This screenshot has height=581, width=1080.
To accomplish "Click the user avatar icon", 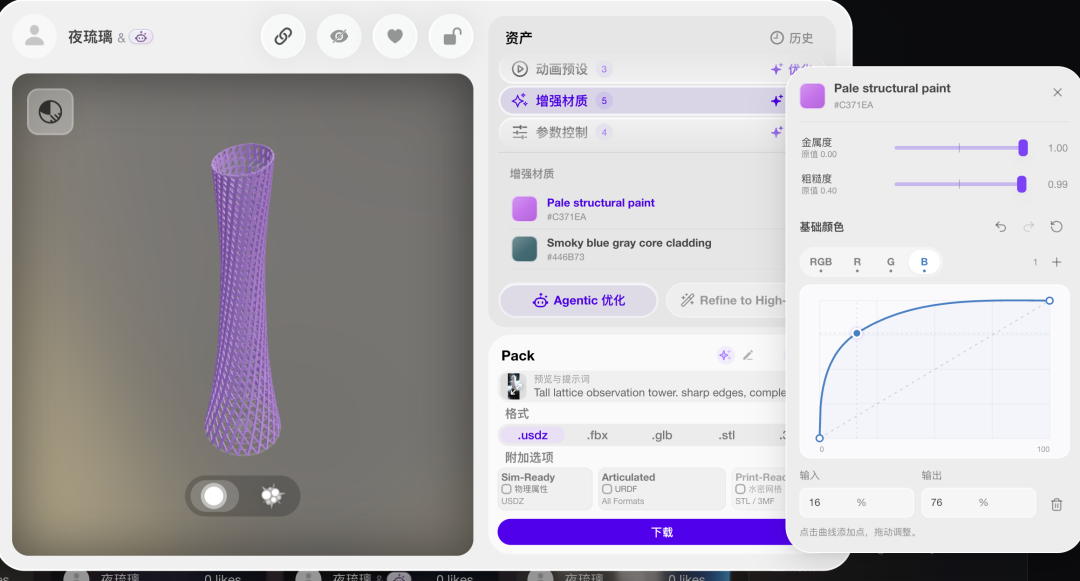I will point(34,36).
